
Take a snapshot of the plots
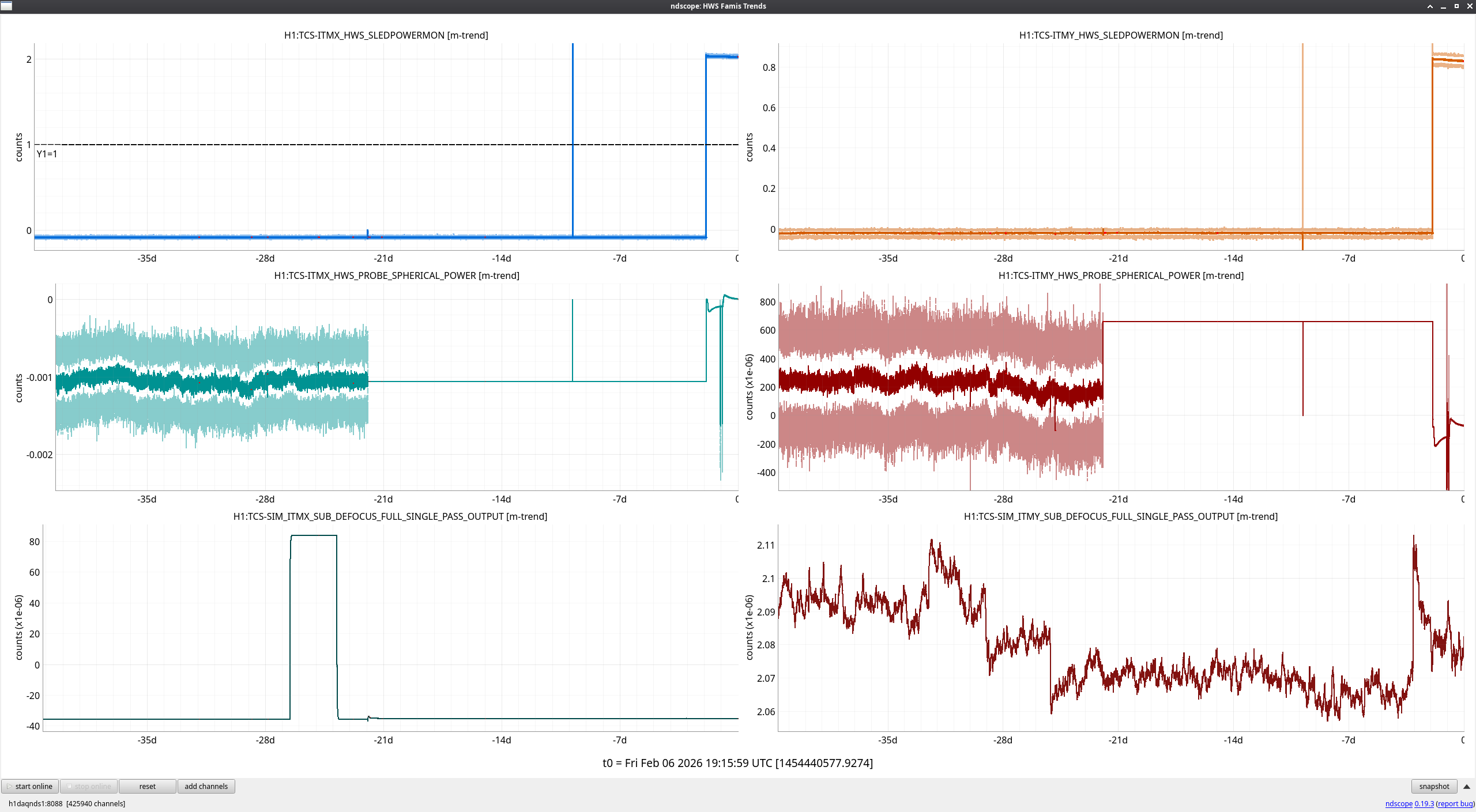point(1433,786)
